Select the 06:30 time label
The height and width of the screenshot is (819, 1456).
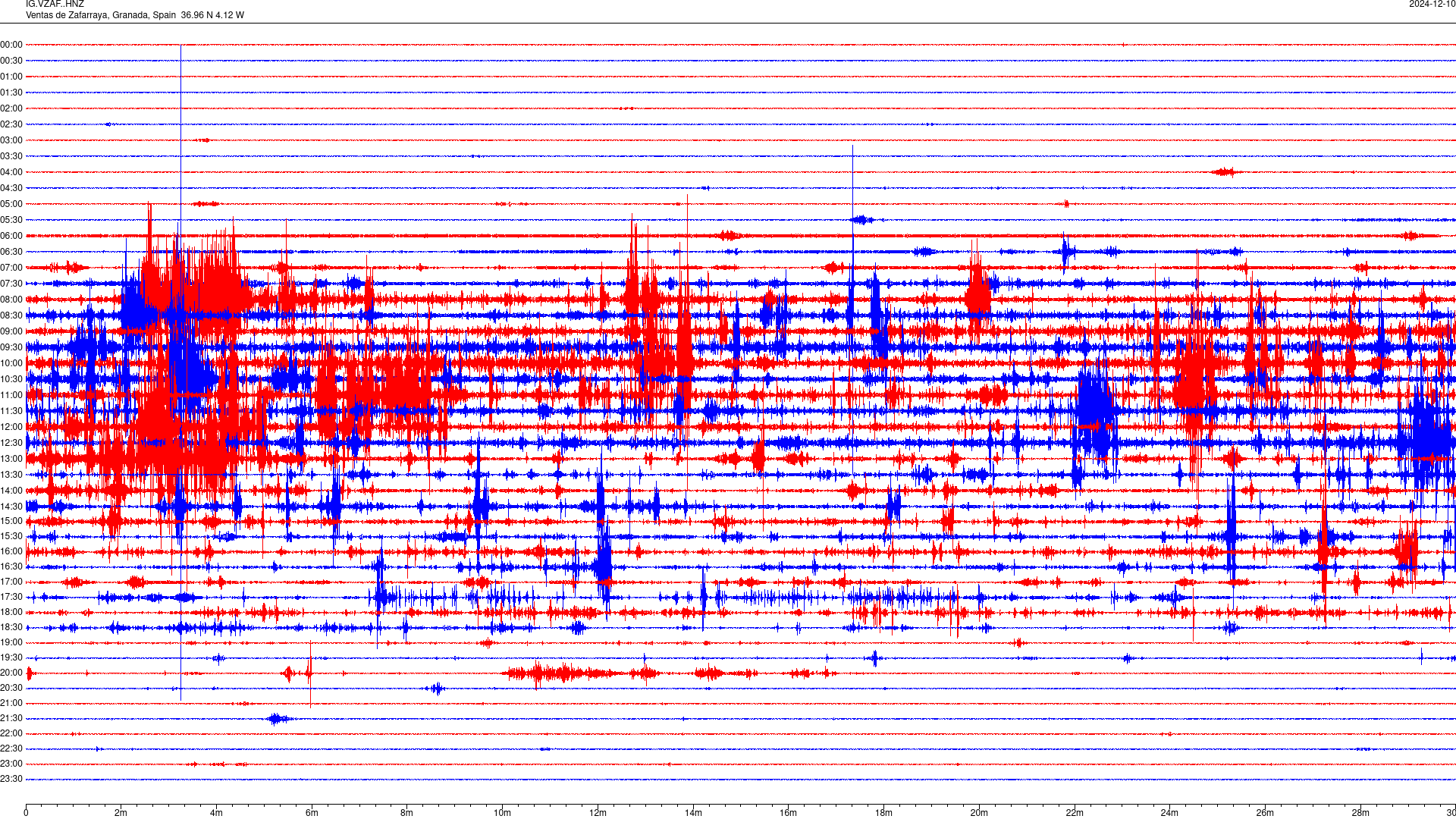click(11, 252)
